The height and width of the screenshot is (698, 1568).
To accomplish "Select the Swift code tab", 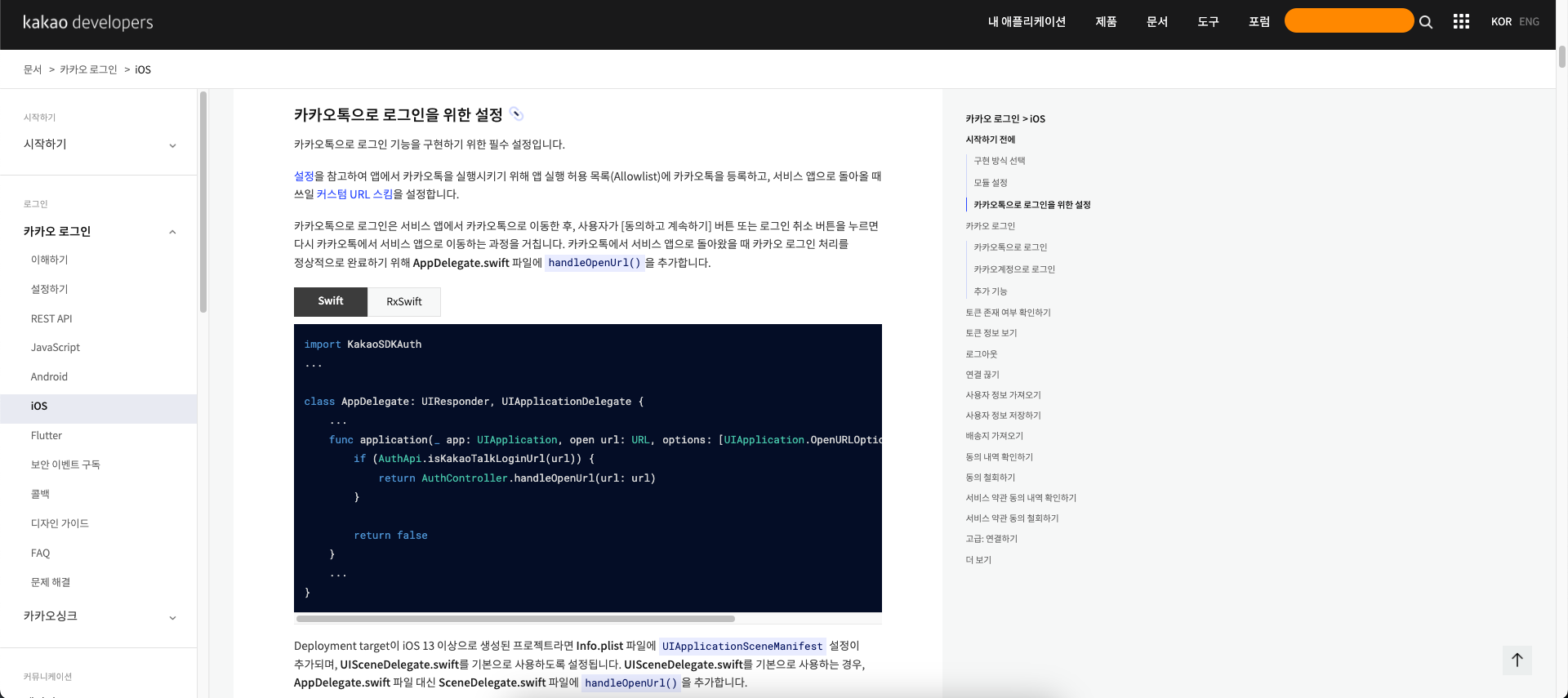I will [331, 301].
